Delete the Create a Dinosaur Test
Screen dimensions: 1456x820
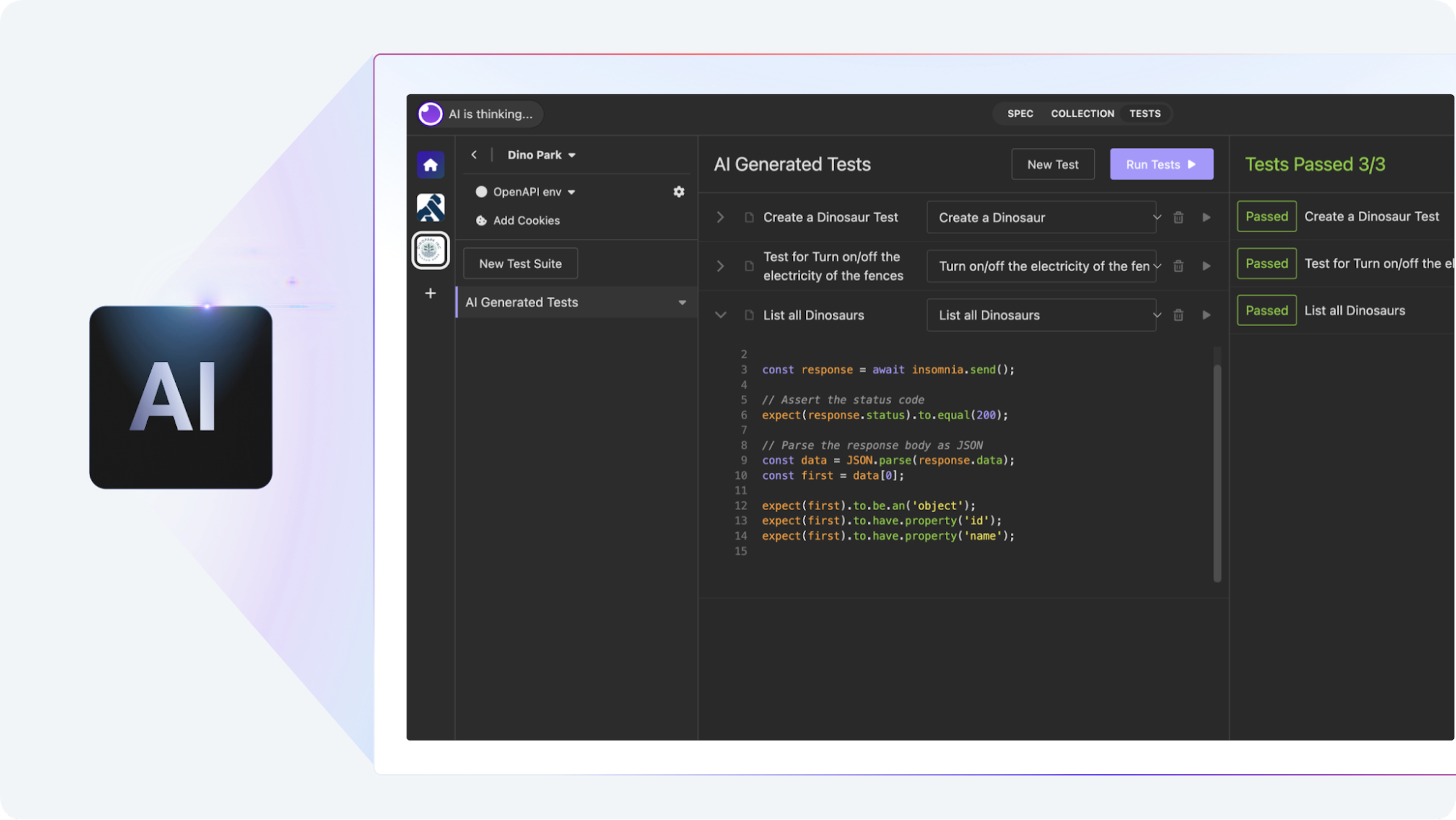pyautogui.click(x=1178, y=217)
